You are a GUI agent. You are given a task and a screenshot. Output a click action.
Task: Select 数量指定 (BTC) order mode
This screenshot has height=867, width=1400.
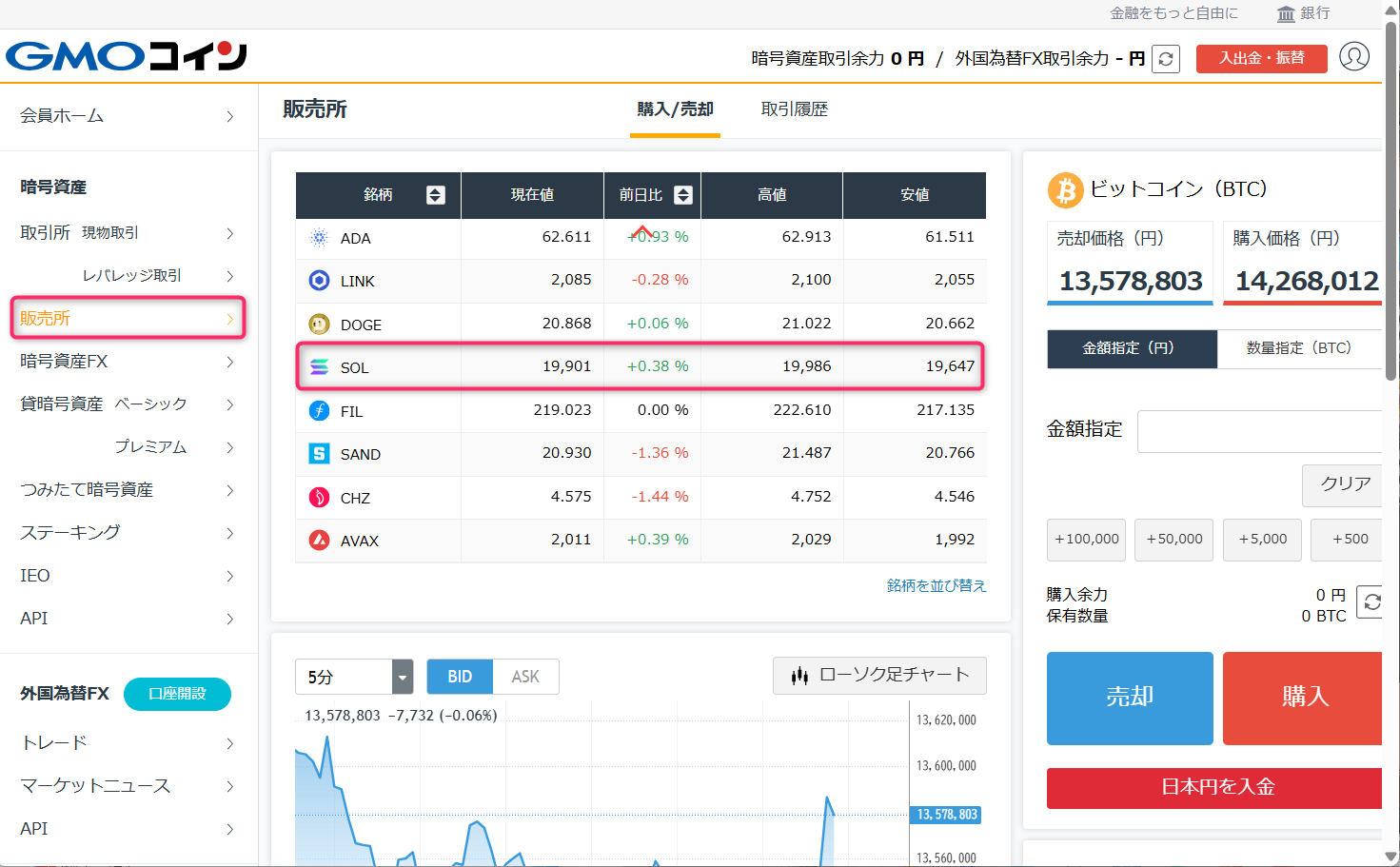[x=1298, y=348]
